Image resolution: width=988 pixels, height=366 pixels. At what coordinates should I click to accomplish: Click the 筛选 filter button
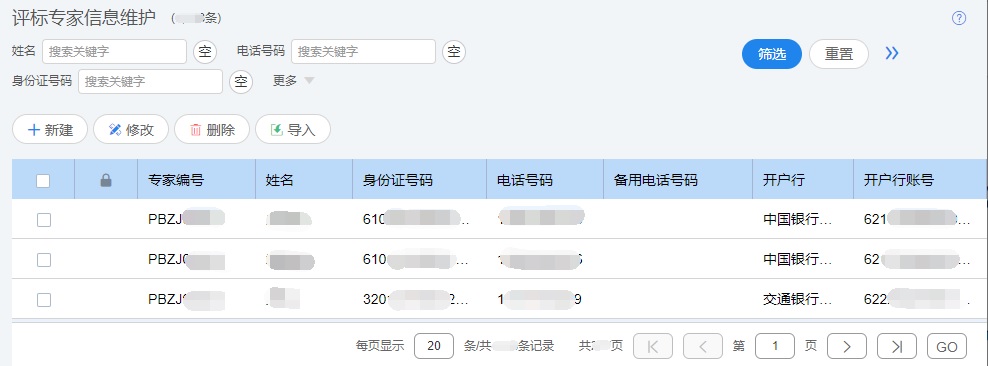tap(772, 54)
